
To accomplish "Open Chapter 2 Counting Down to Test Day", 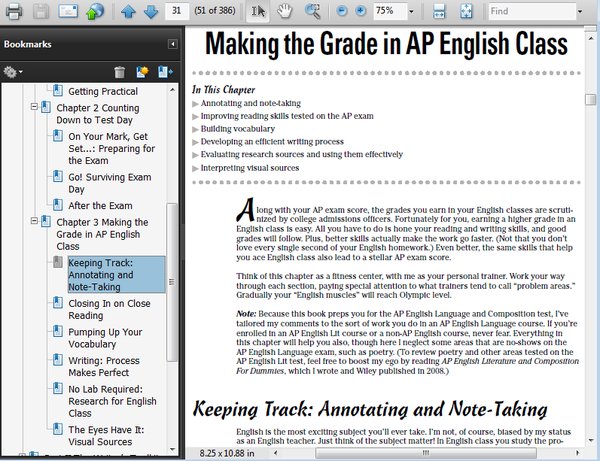I will click(x=98, y=114).
